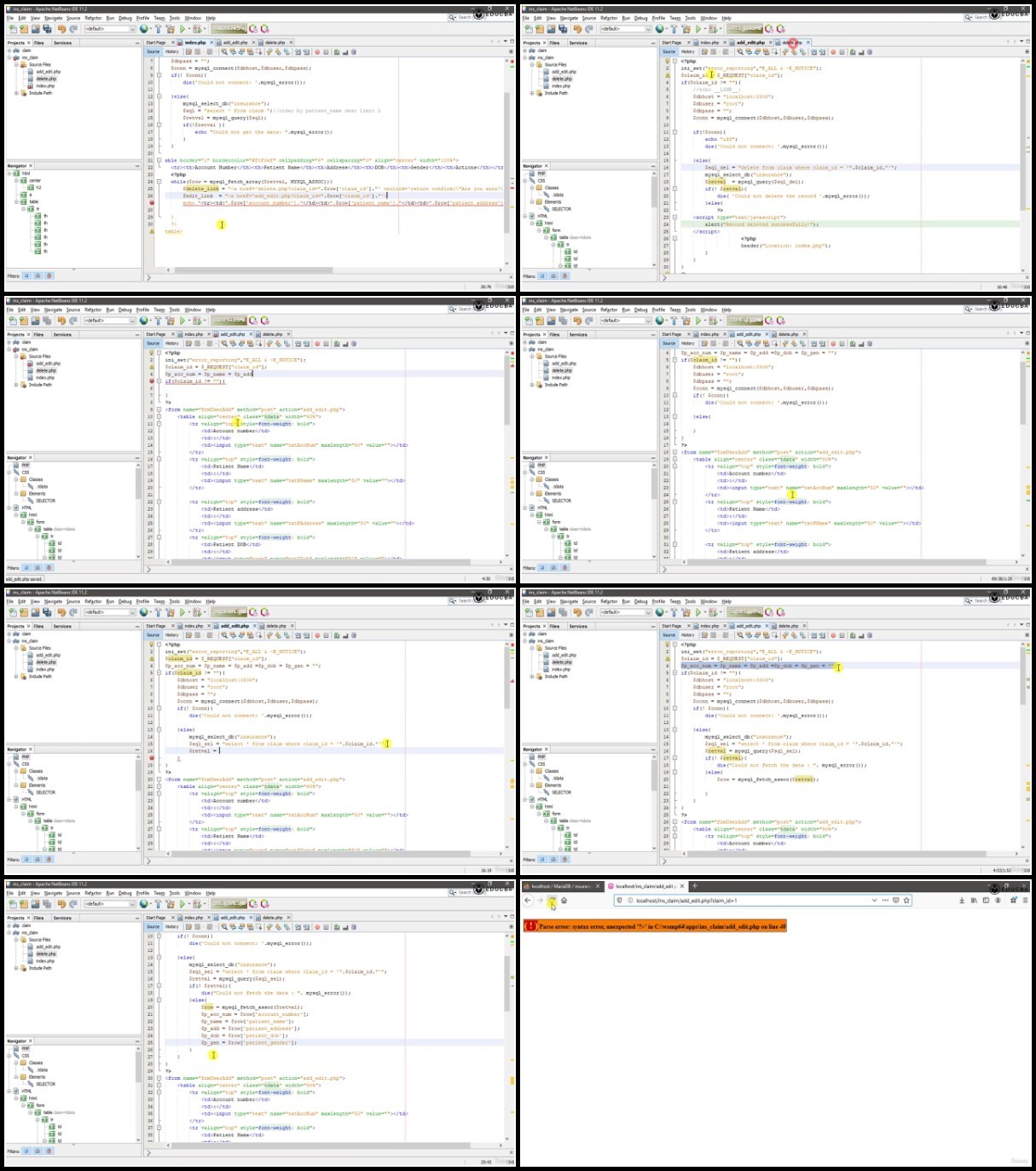
Task: Open Refactor menu in NetBeans editing index.php
Action: click(93, 18)
